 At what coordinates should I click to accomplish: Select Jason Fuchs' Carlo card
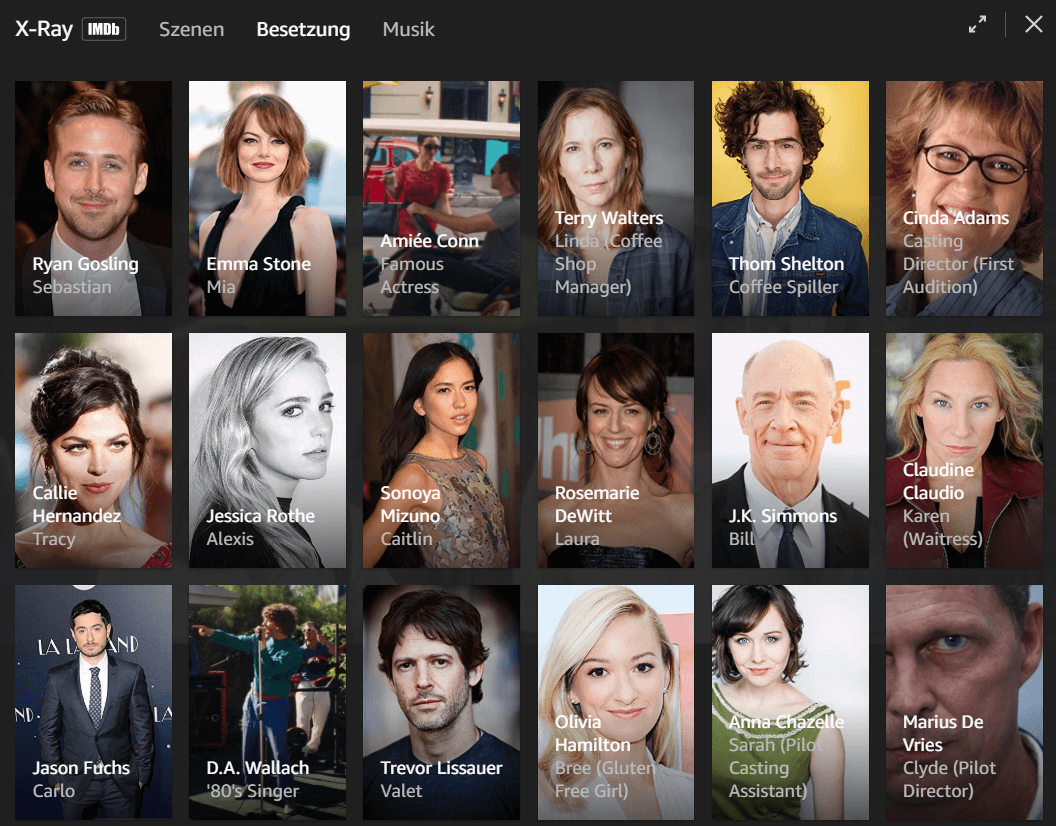[94, 702]
